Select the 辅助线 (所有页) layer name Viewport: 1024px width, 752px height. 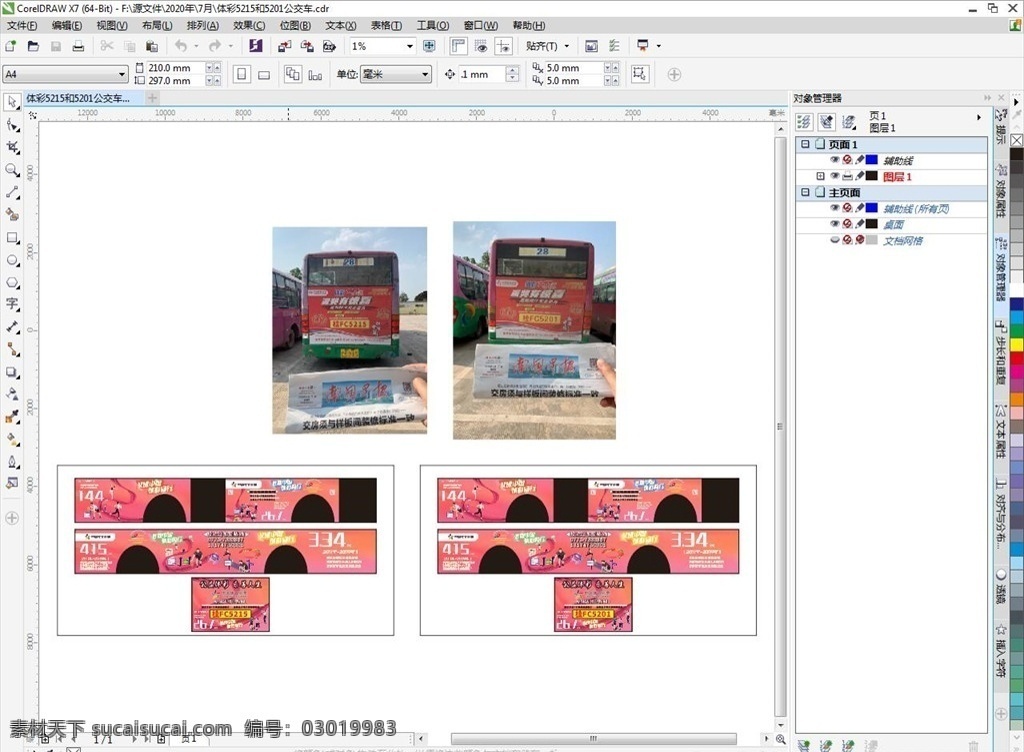click(x=916, y=209)
